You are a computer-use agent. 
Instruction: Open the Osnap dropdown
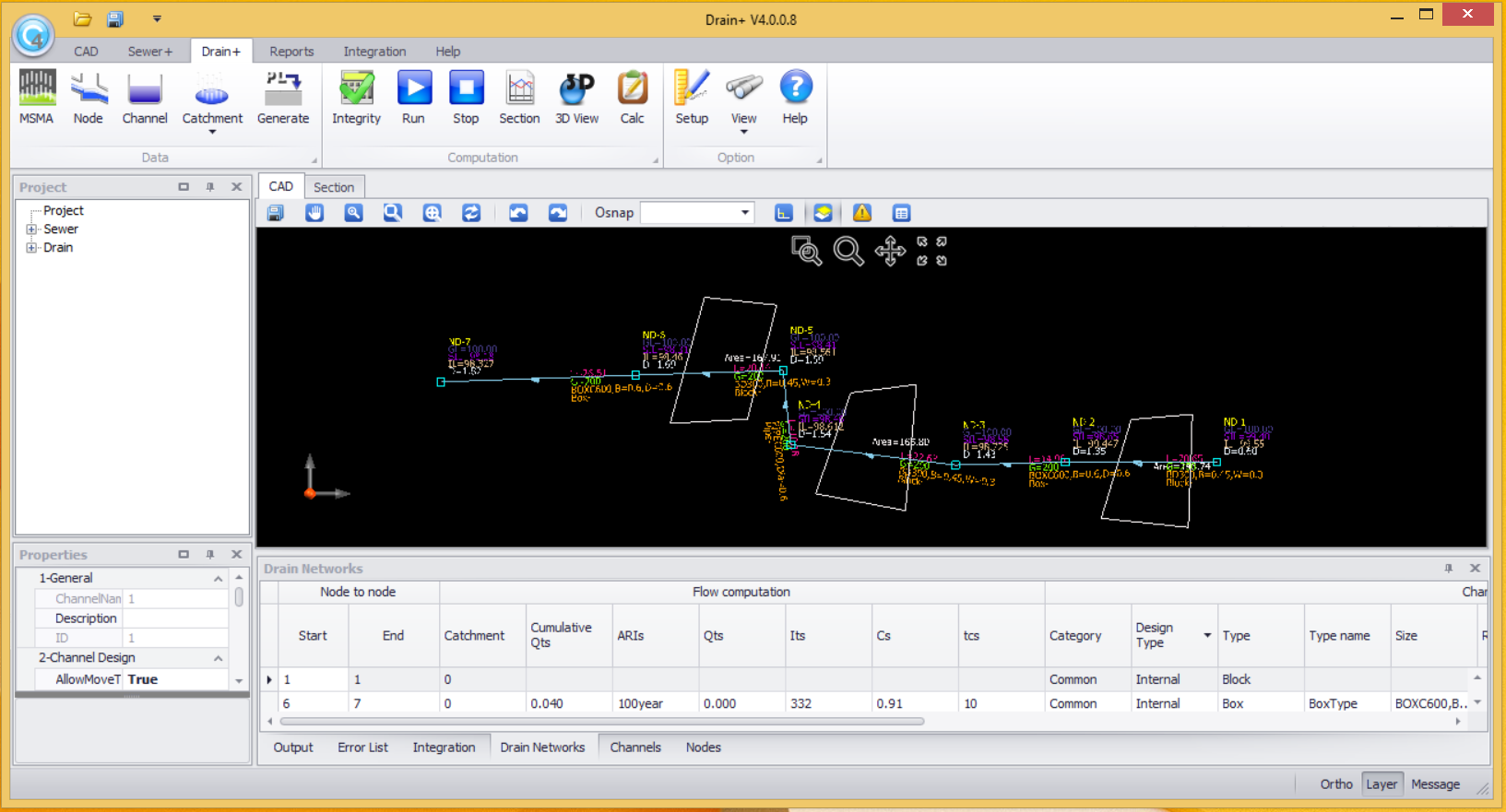click(744, 213)
